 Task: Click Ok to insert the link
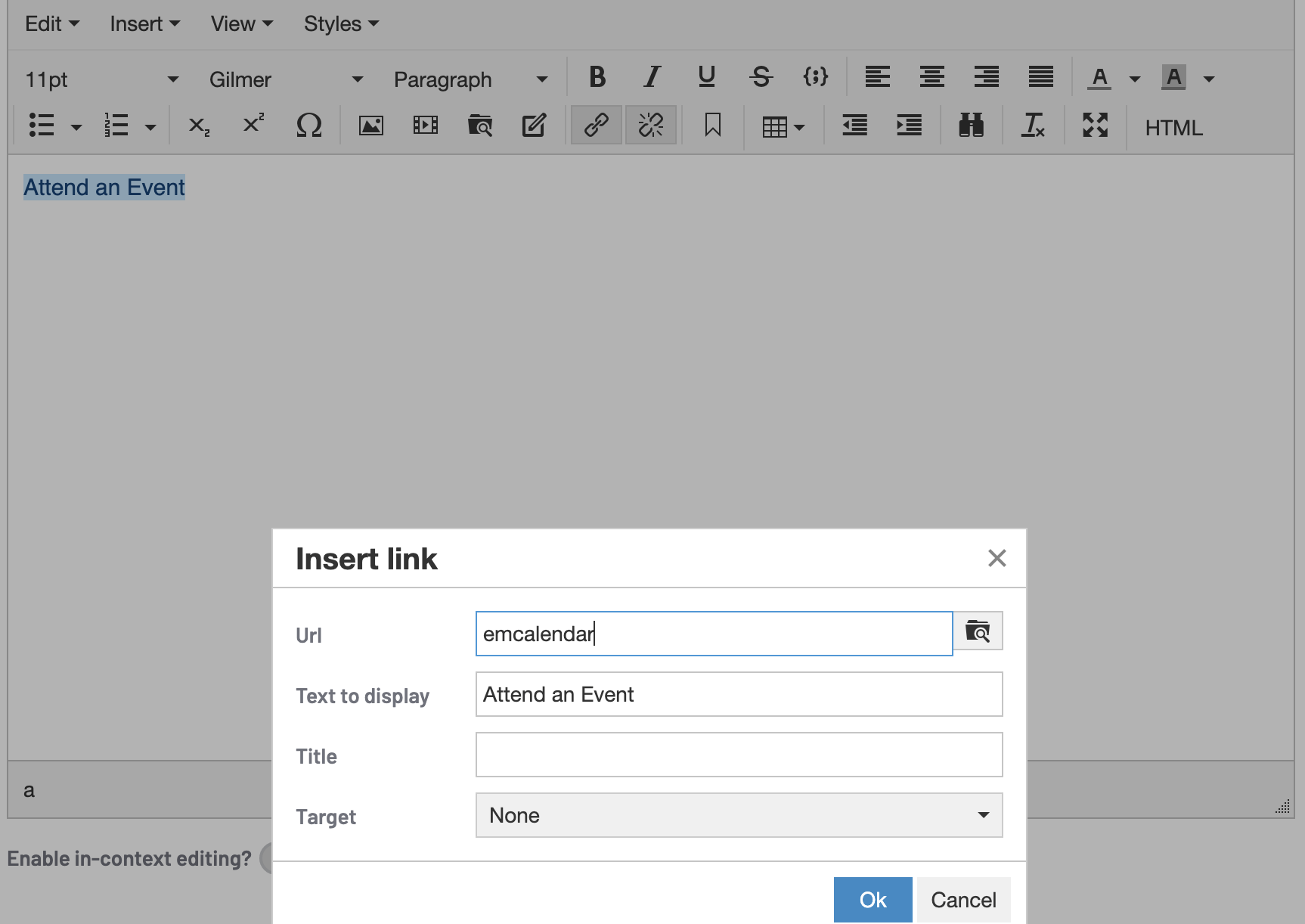873,900
